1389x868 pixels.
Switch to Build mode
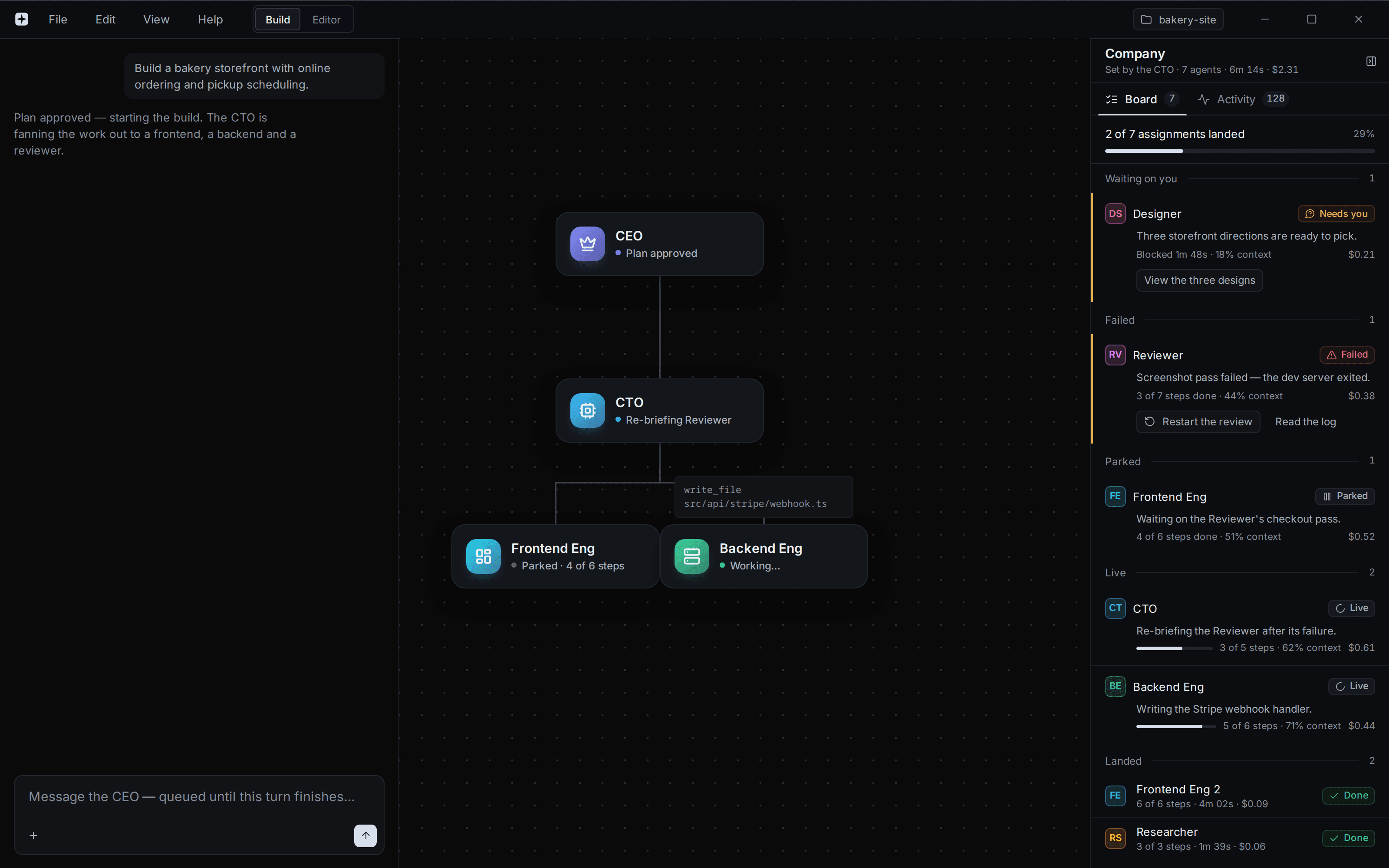[x=278, y=20]
